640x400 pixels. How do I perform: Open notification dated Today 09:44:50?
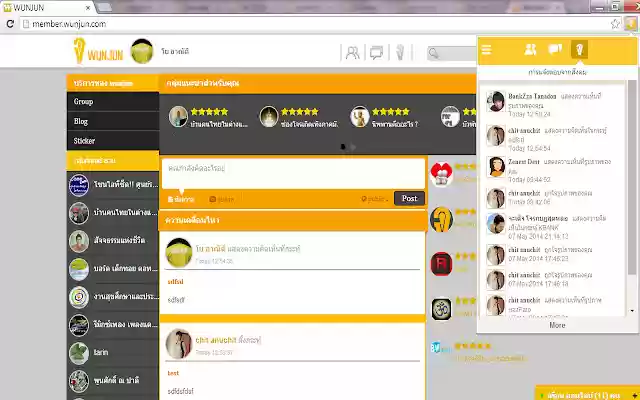[552, 169]
